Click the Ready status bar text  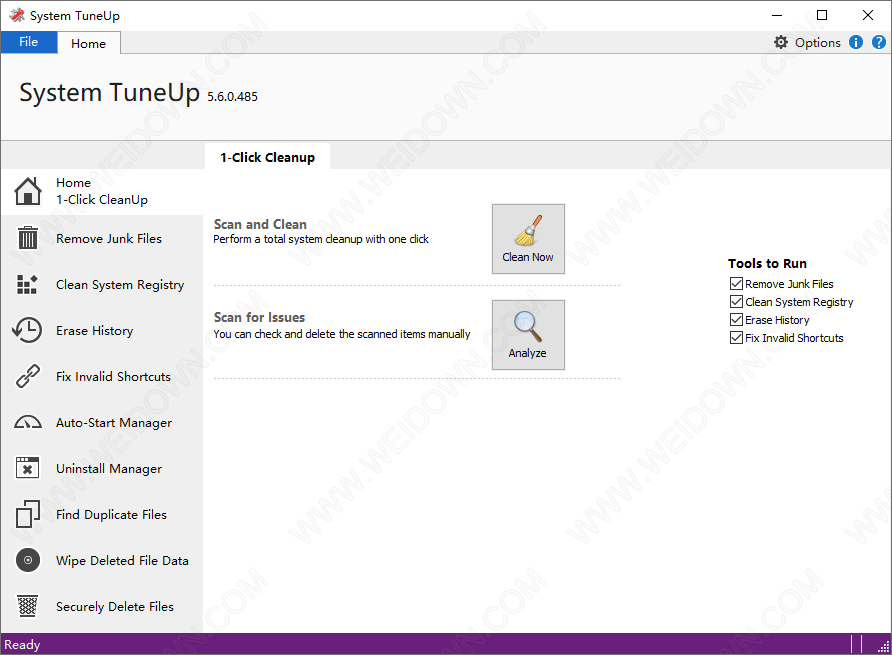point(22,645)
